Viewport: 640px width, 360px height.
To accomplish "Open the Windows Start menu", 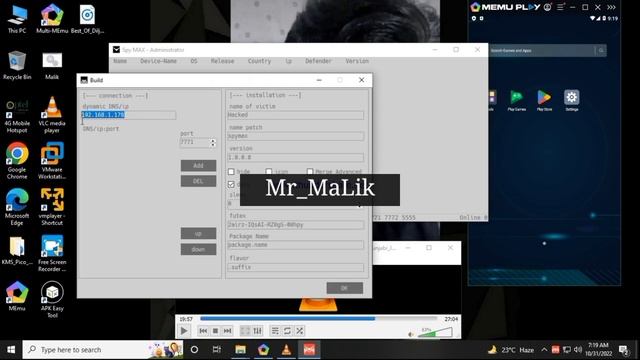I will click(11, 350).
